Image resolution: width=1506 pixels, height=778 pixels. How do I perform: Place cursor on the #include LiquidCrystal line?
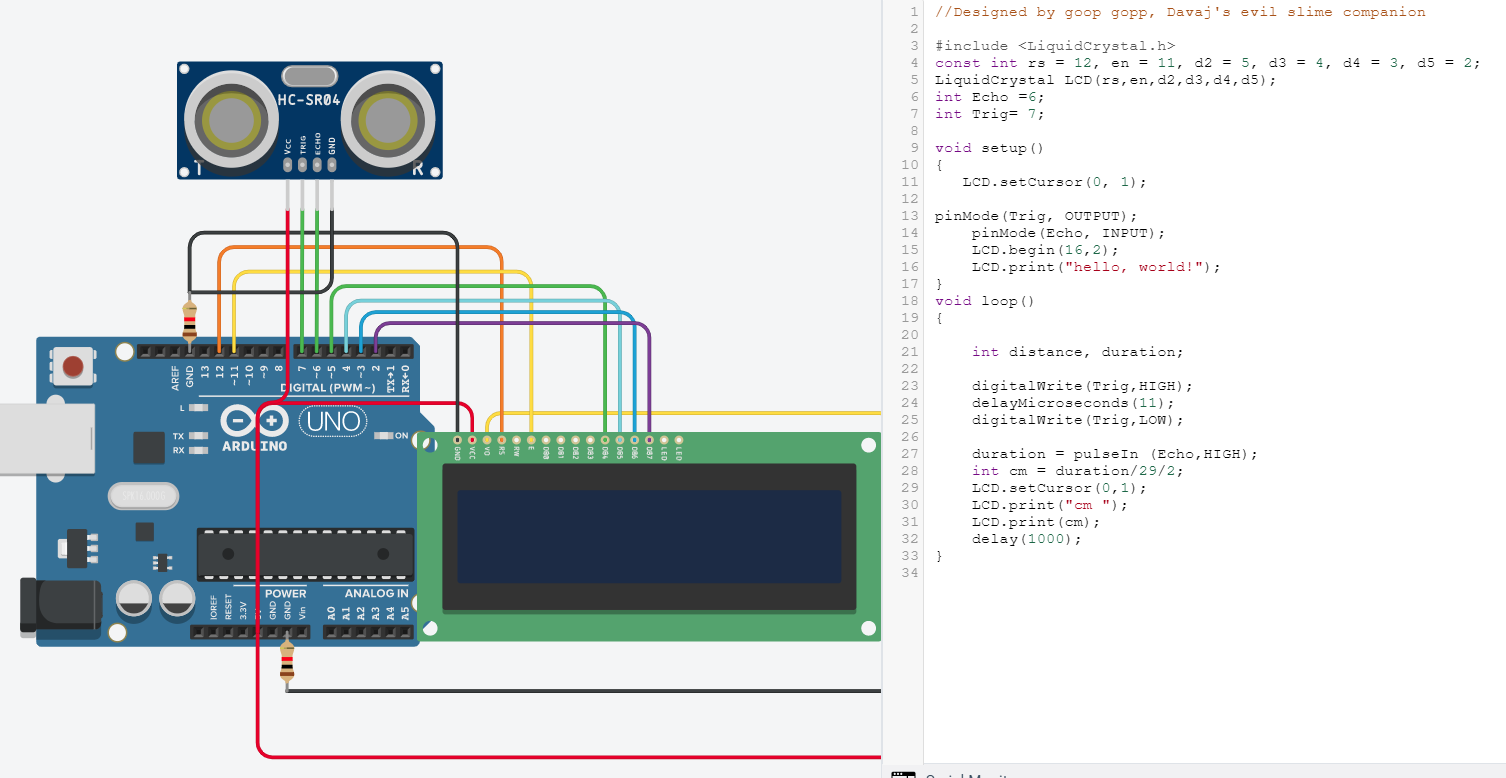(x=1055, y=46)
